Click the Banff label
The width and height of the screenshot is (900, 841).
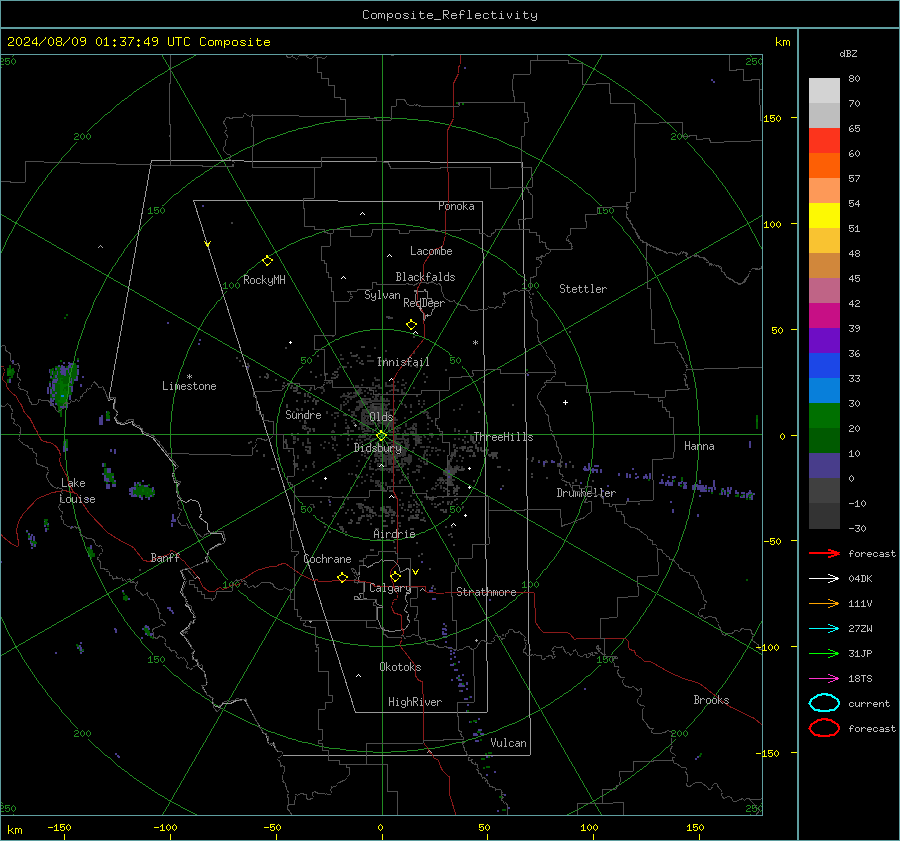point(165,557)
